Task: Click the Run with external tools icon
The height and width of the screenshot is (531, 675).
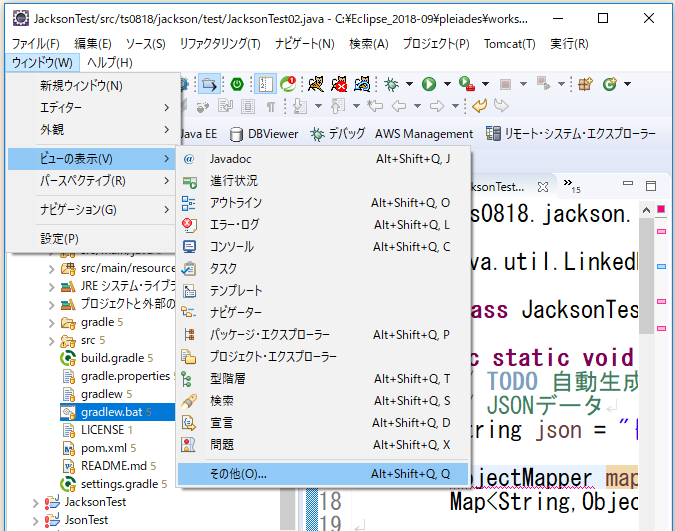Action: coord(467,84)
